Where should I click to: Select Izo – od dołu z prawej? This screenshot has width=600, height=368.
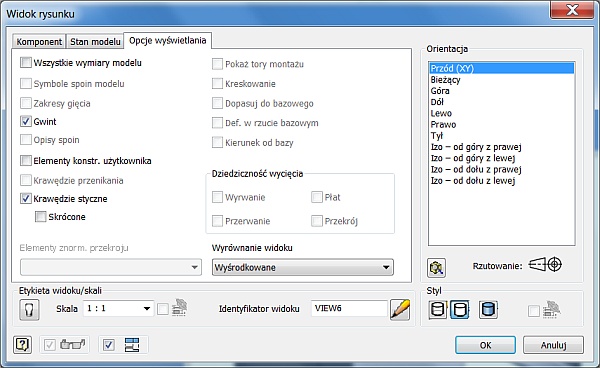[502, 169]
